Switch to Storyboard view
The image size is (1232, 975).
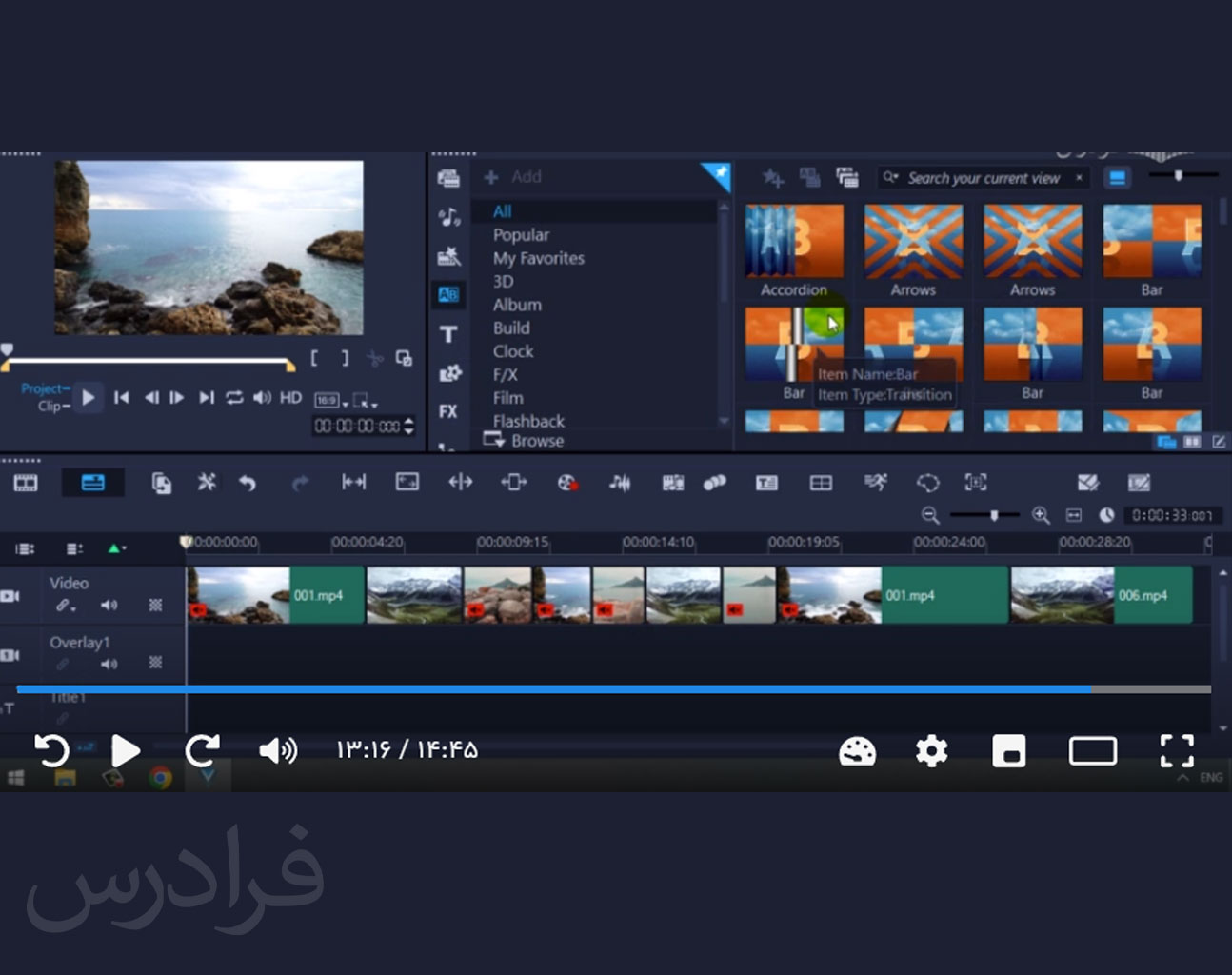pyautogui.click(x=25, y=482)
